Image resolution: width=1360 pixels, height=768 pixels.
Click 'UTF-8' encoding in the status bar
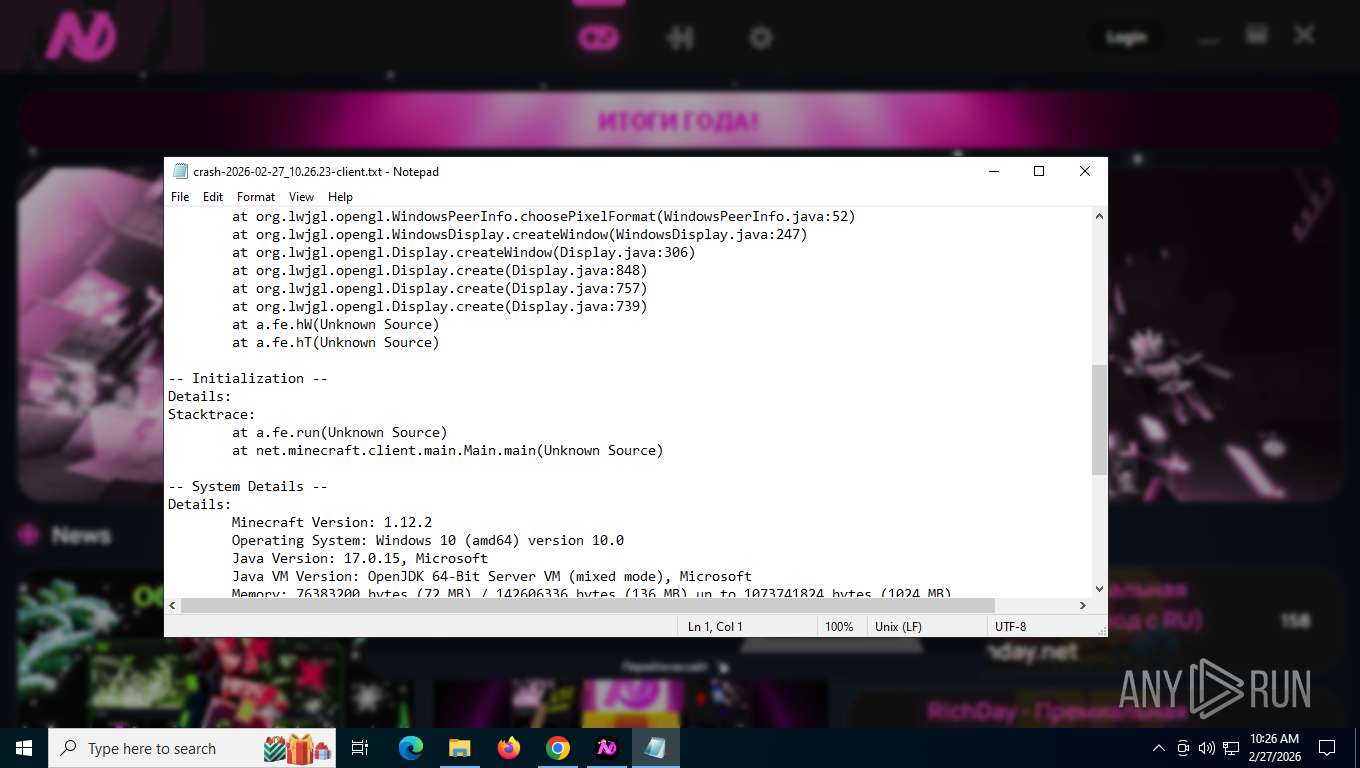[1010, 627]
